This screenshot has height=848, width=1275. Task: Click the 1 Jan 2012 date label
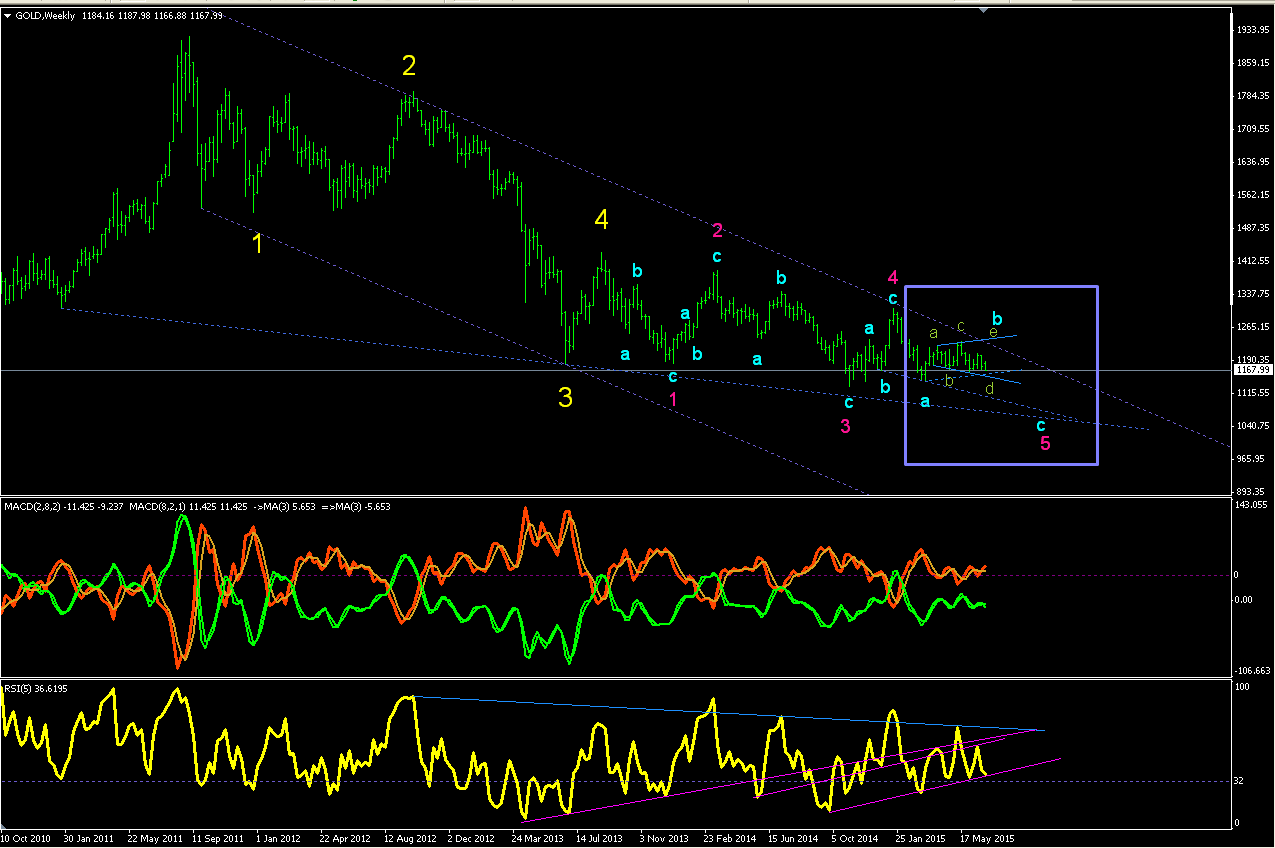point(279,839)
